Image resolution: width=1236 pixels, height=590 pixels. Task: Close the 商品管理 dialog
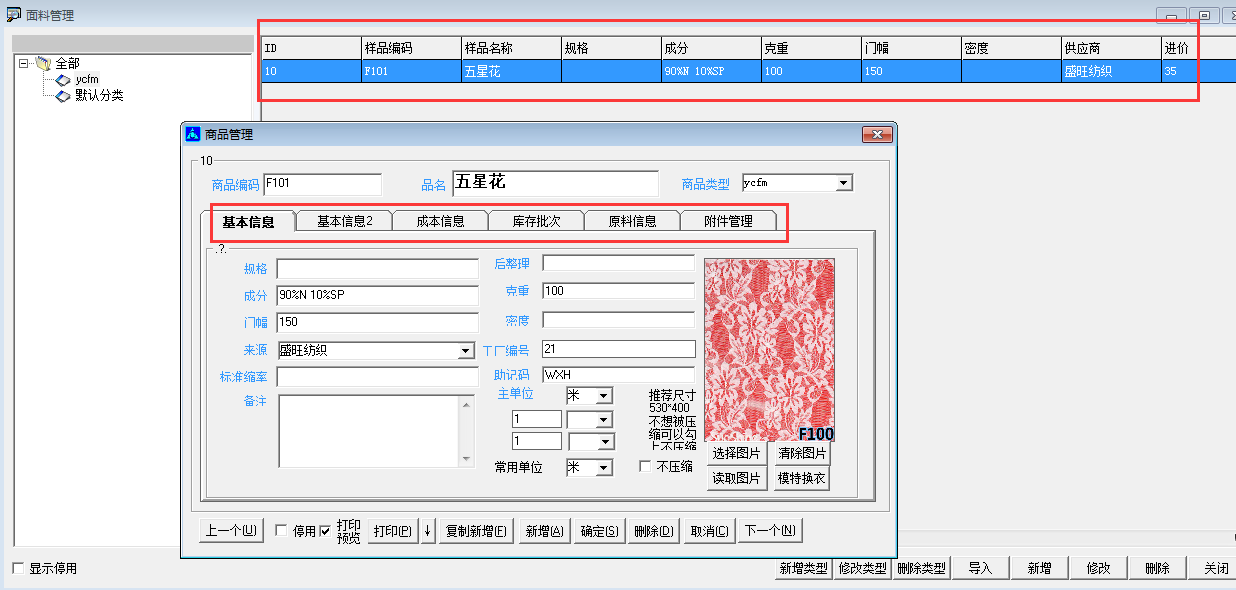tap(876, 134)
